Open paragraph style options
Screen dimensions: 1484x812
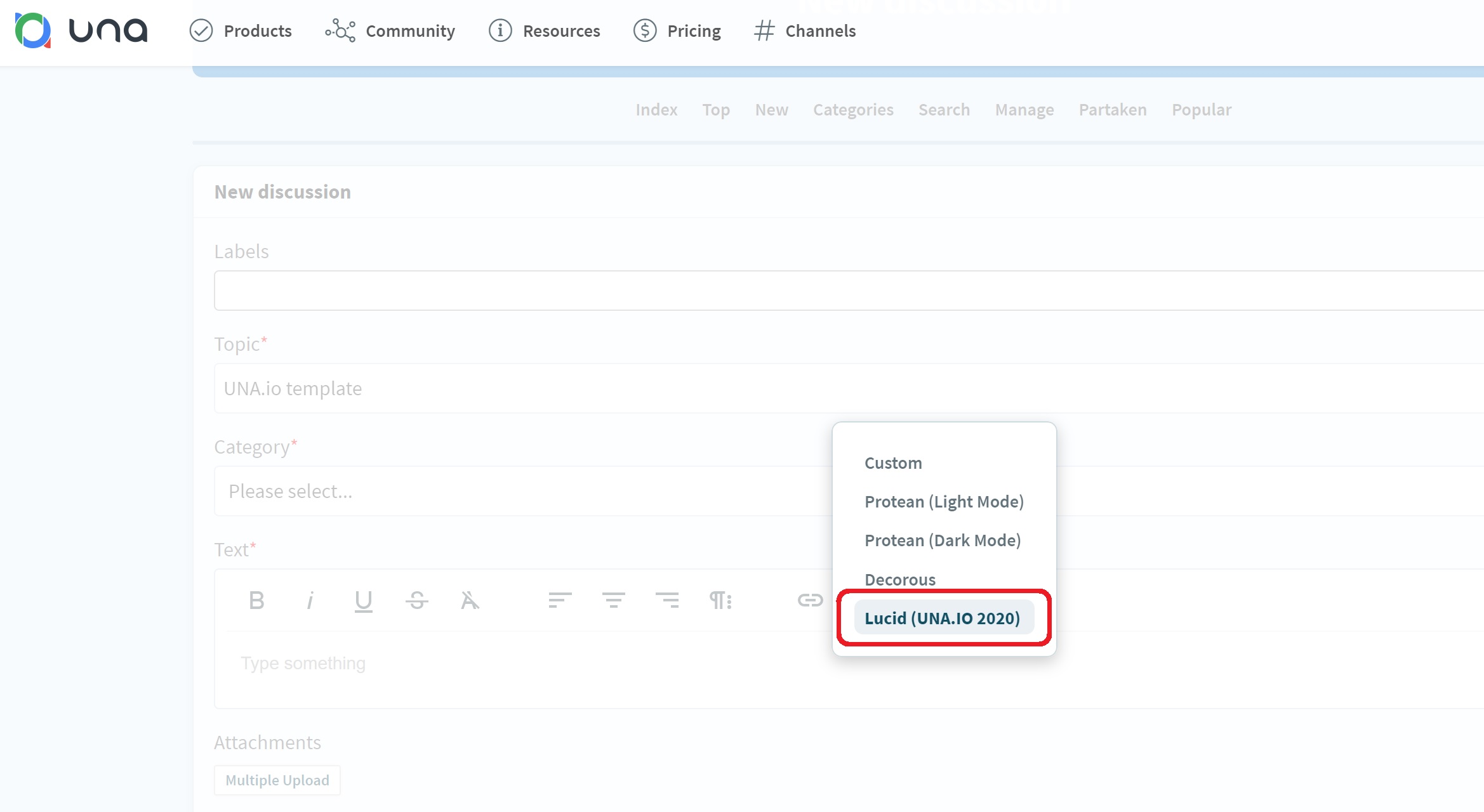720,600
